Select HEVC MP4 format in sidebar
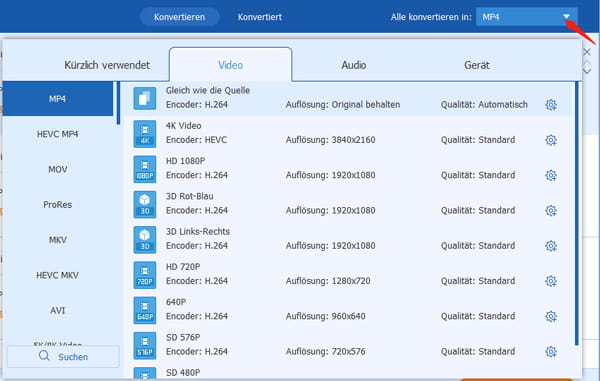Screen dimensions: 600x381 coord(57,134)
